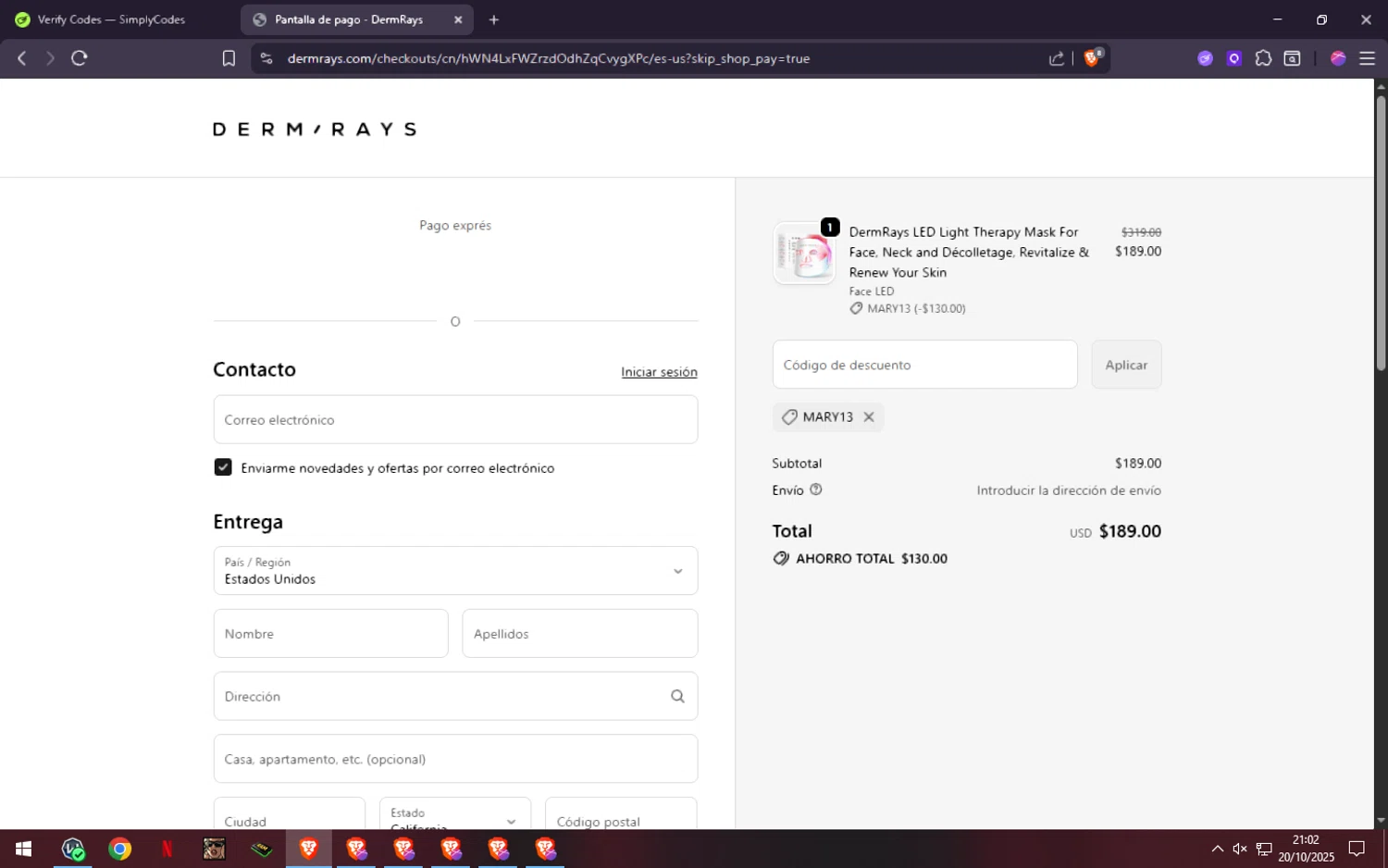Click the share page icon
Image resolution: width=1388 pixels, height=868 pixels.
tap(1057, 58)
